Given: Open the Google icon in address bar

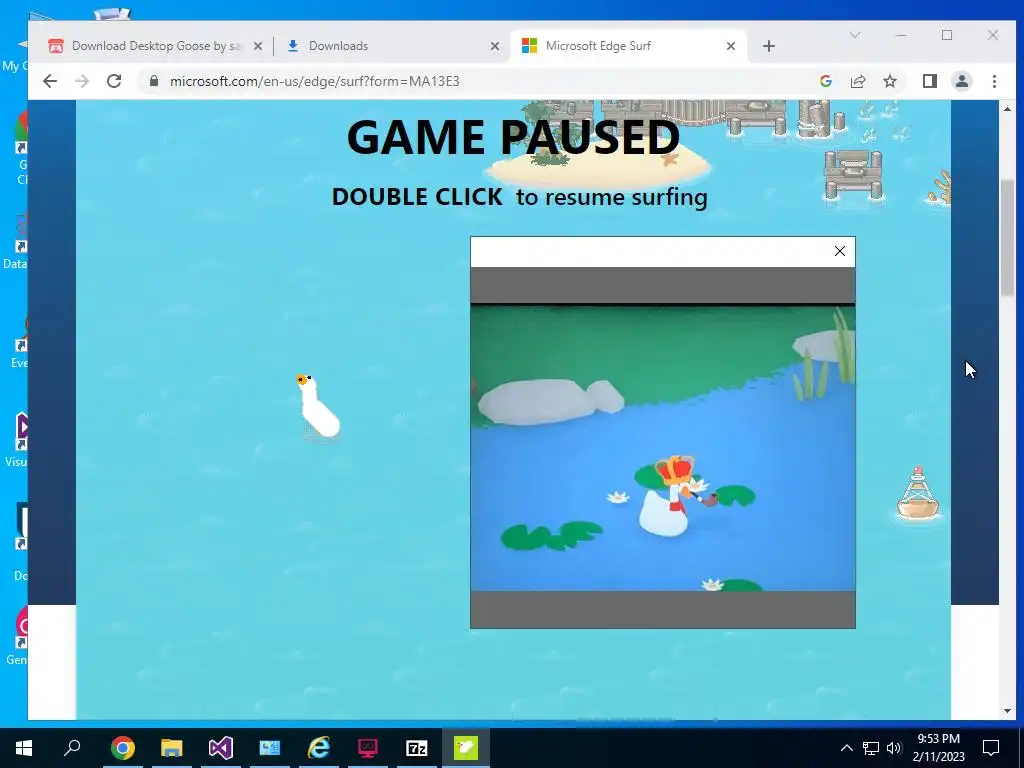Looking at the screenshot, I should pos(825,81).
